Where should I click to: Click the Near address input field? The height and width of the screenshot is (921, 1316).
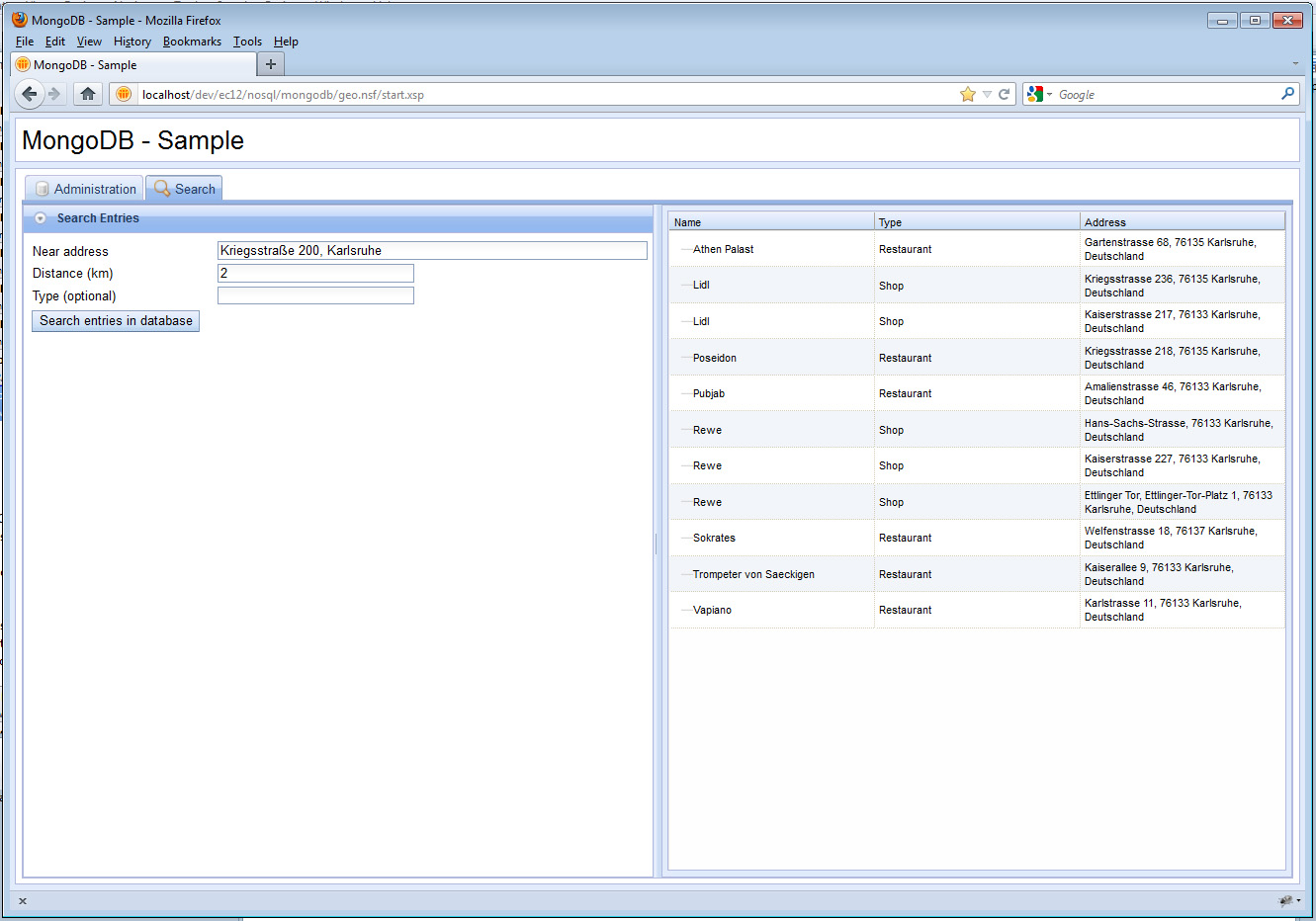coord(432,251)
